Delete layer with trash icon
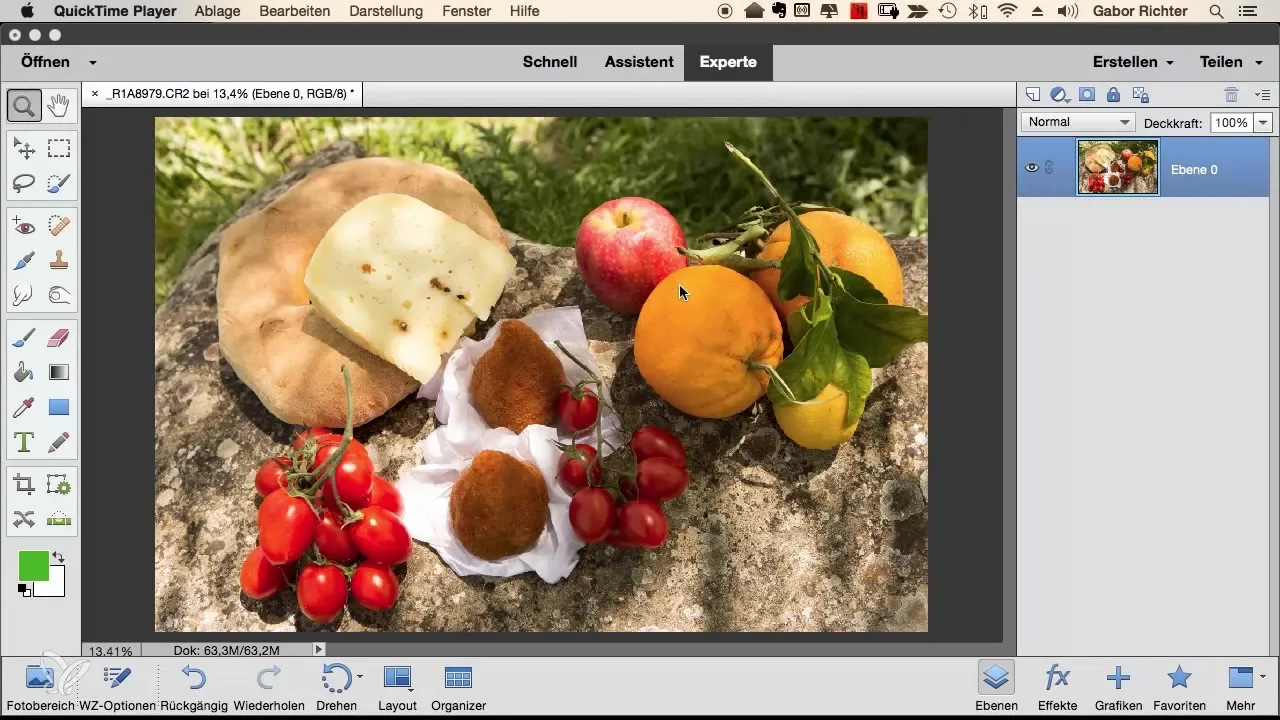 click(1232, 95)
